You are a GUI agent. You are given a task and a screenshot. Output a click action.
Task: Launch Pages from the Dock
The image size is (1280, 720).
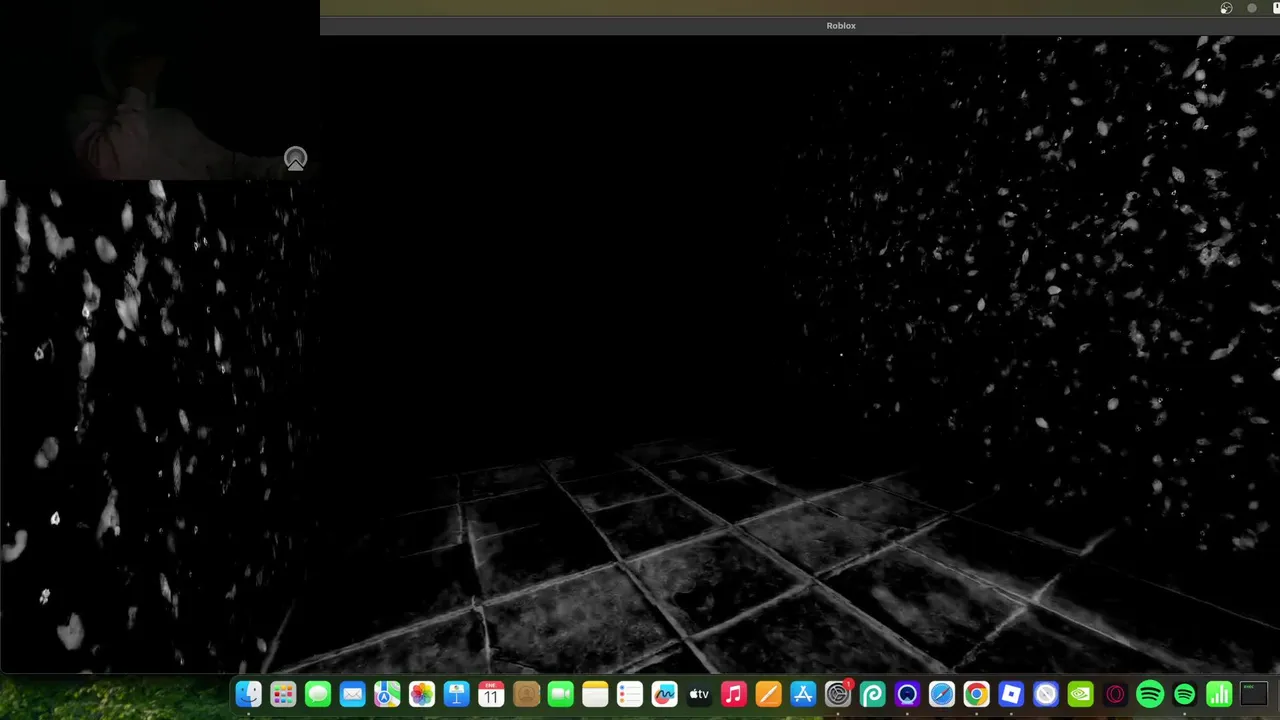pos(768,694)
